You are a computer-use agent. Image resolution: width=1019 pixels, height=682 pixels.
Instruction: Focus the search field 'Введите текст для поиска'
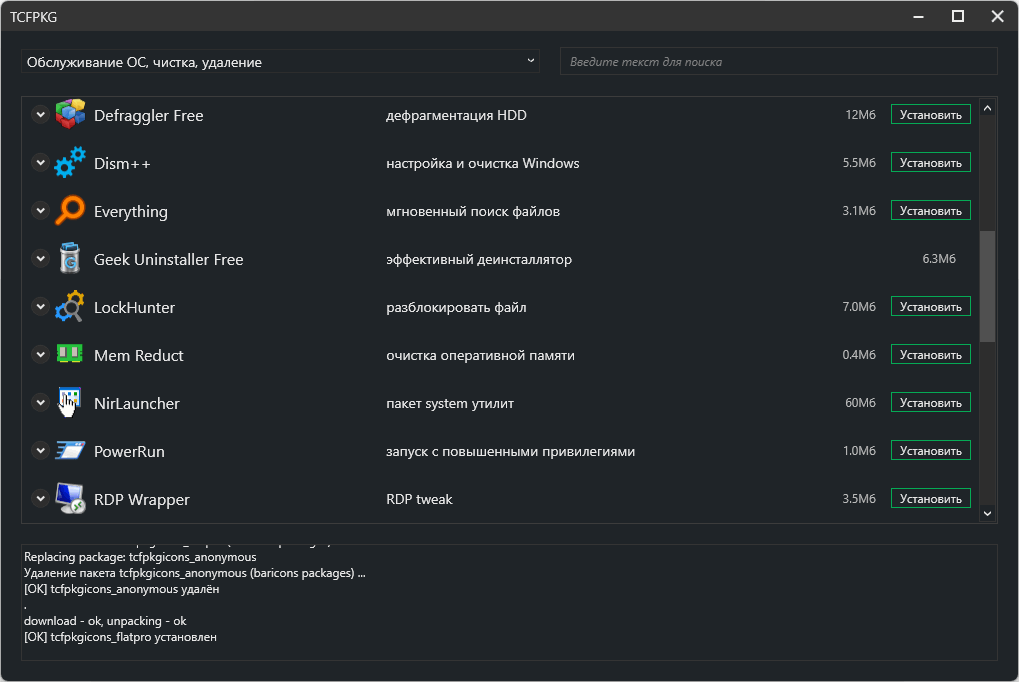[x=778, y=62]
